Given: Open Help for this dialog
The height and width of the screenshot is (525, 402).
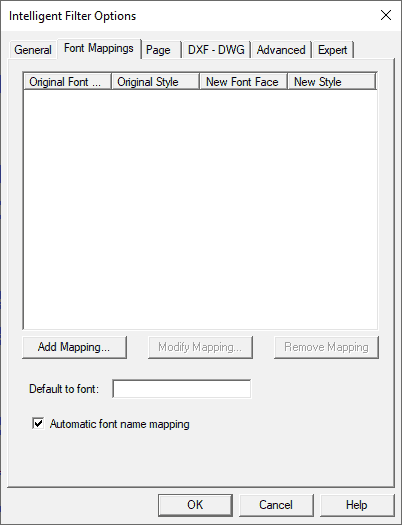Looking at the screenshot, I should (x=357, y=505).
